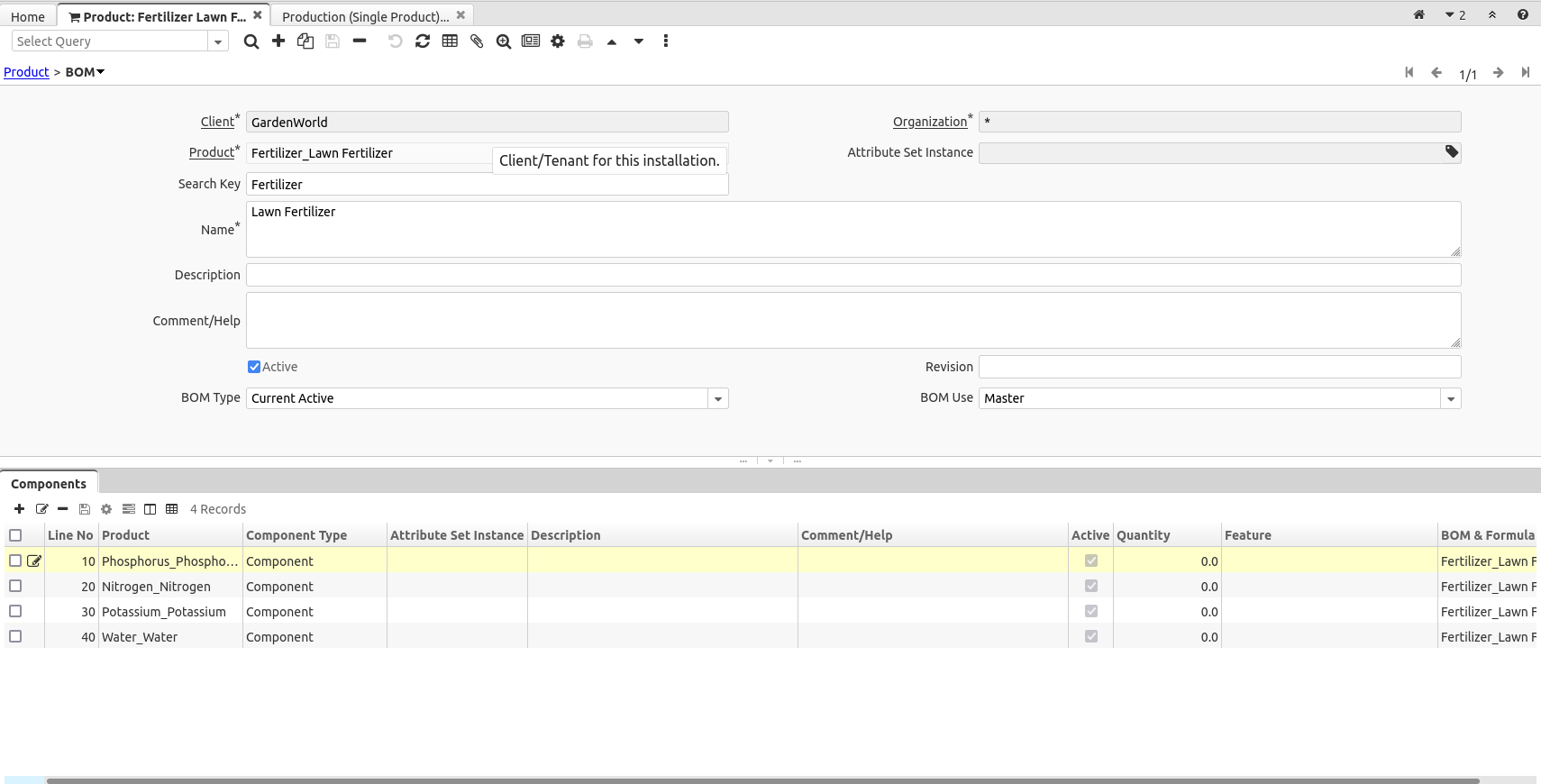
Task: Click the Copy Record toolbar icon
Action: [x=305, y=41]
